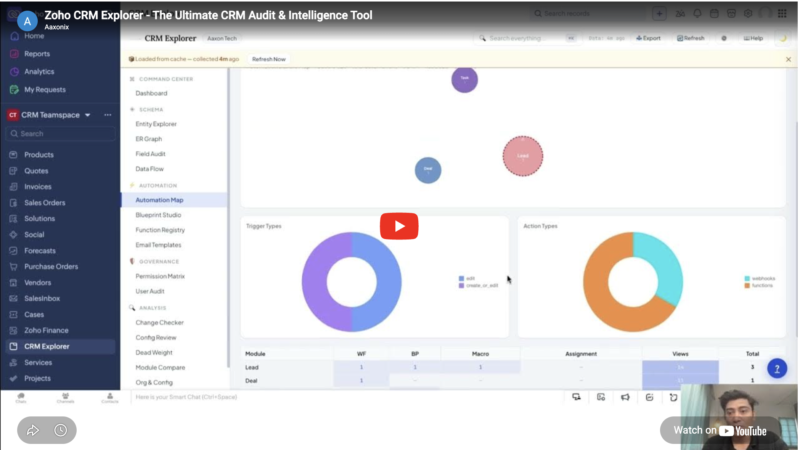Click the Refresh button in header
Viewport: 800px width, 450px height.
691,38
